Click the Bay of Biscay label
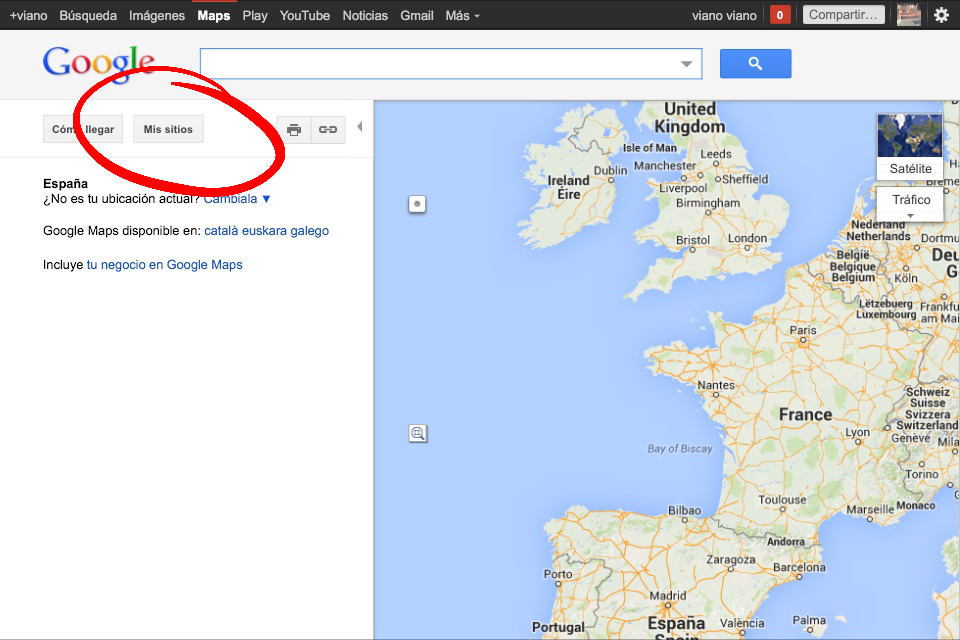This screenshot has height=640, width=960. [x=680, y=449]
